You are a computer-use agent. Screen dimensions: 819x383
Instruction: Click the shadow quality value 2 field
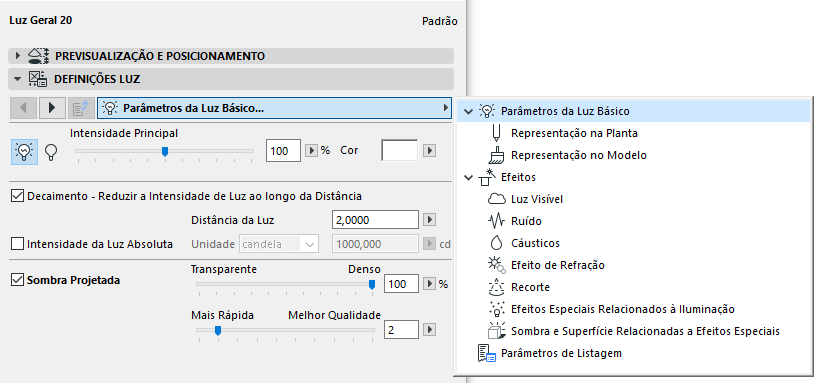point(402,330)
